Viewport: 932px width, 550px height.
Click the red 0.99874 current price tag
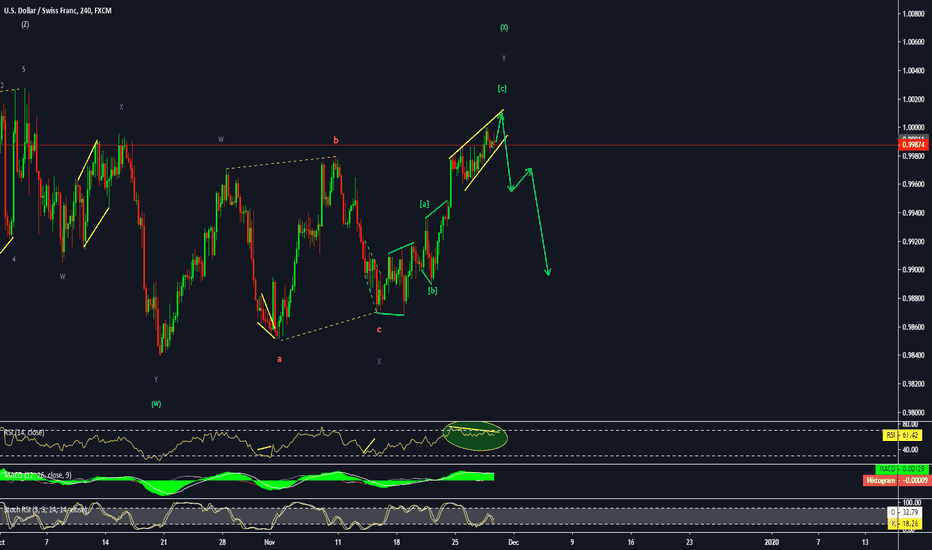coord(913,146)
